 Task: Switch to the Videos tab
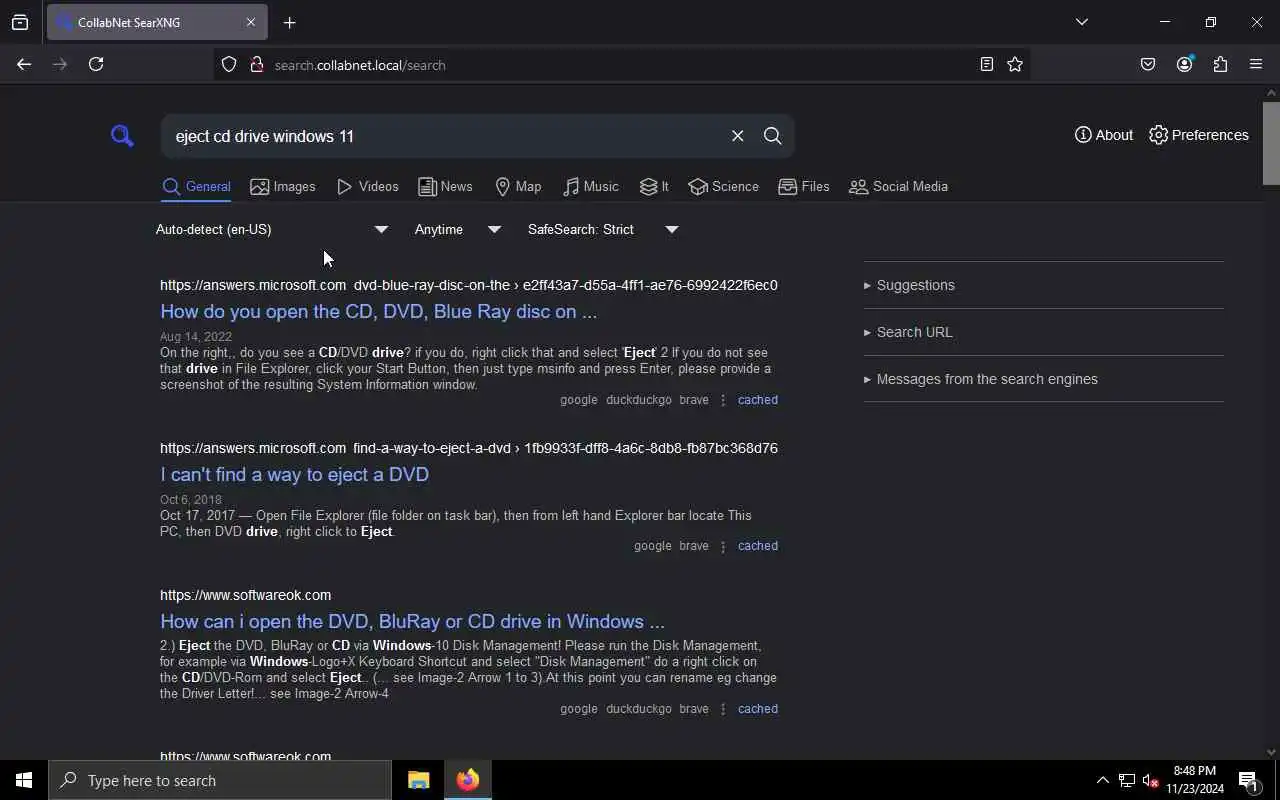368,187
